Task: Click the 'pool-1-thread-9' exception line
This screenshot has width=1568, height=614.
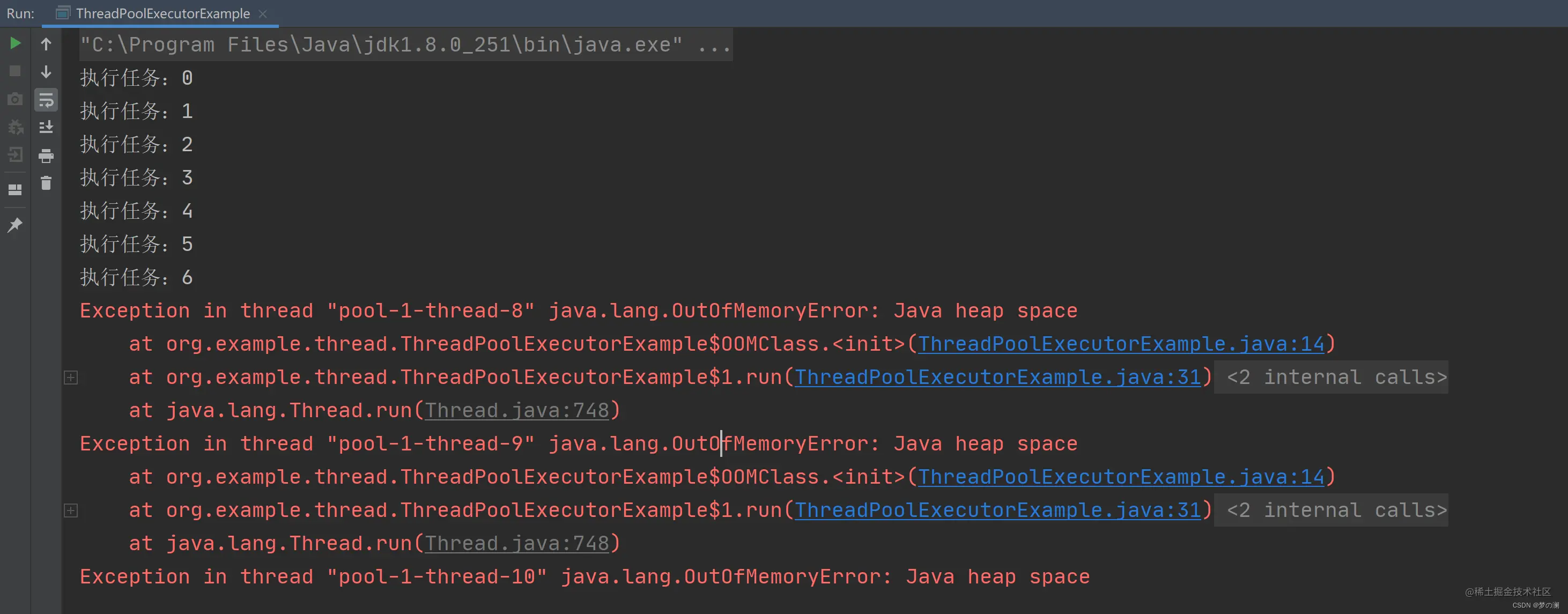Action: click(579, 444)
